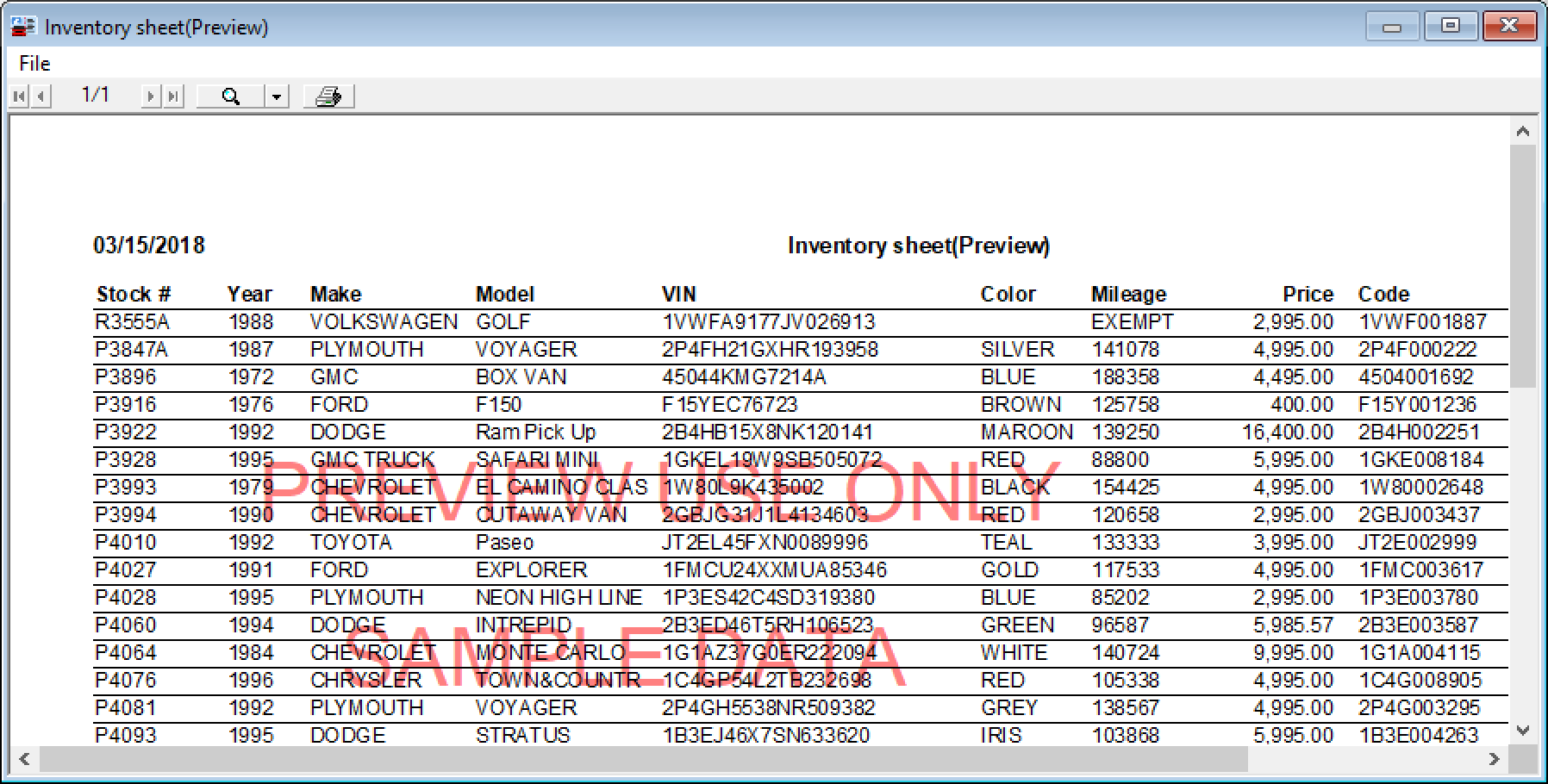
Task: Jump to the last page
Action: 173,96
